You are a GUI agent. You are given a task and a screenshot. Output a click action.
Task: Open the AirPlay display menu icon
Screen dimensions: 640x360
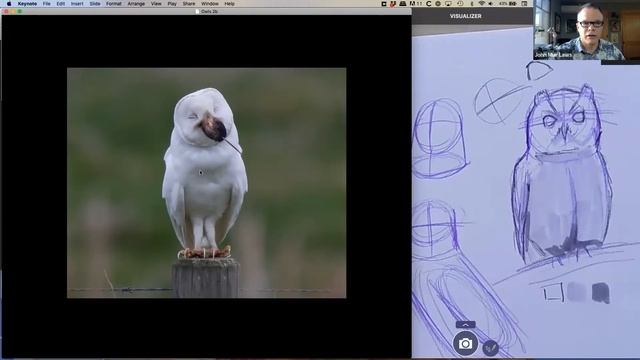448,4
